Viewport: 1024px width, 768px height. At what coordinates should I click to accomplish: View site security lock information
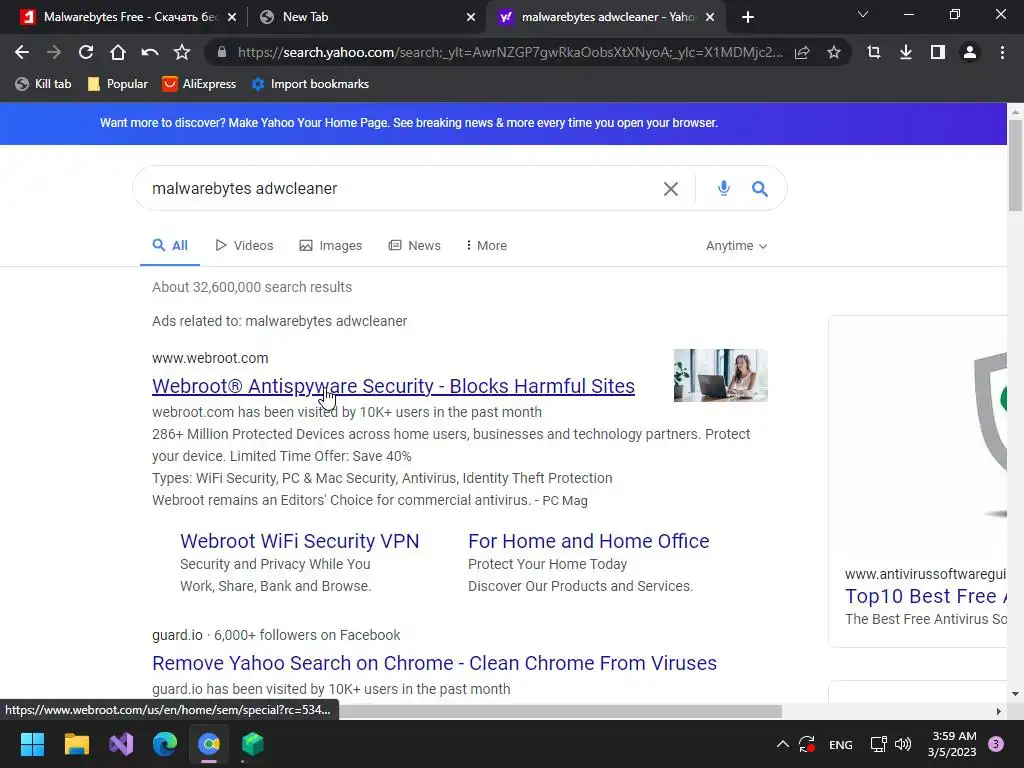[x=221, y=52]
